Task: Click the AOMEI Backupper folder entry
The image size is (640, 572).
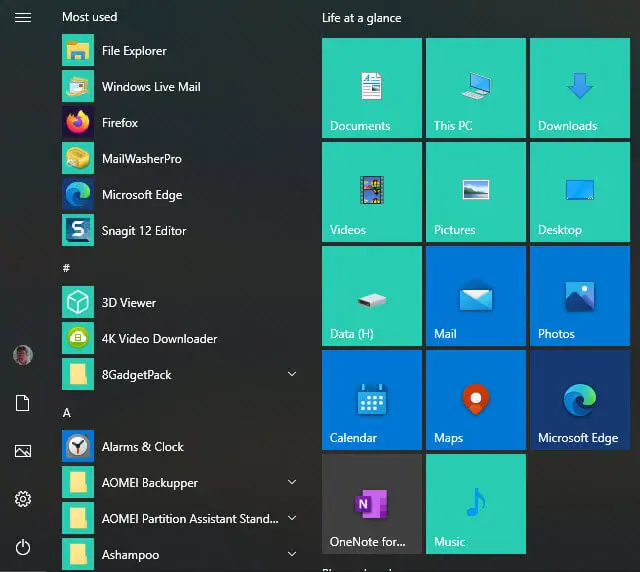Action: [x=181, y=483]
